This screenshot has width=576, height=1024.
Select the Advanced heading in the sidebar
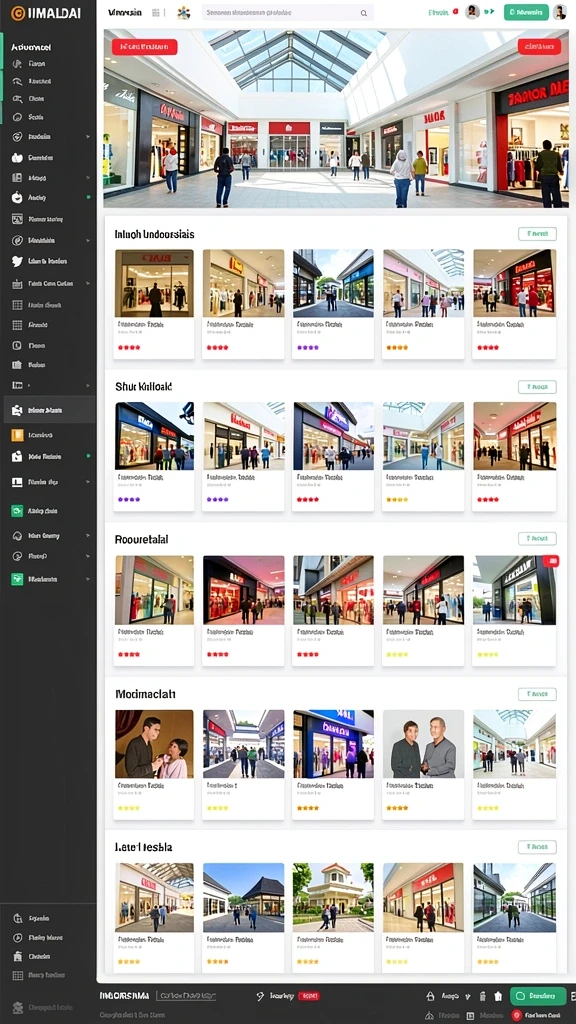click(31, 47)
